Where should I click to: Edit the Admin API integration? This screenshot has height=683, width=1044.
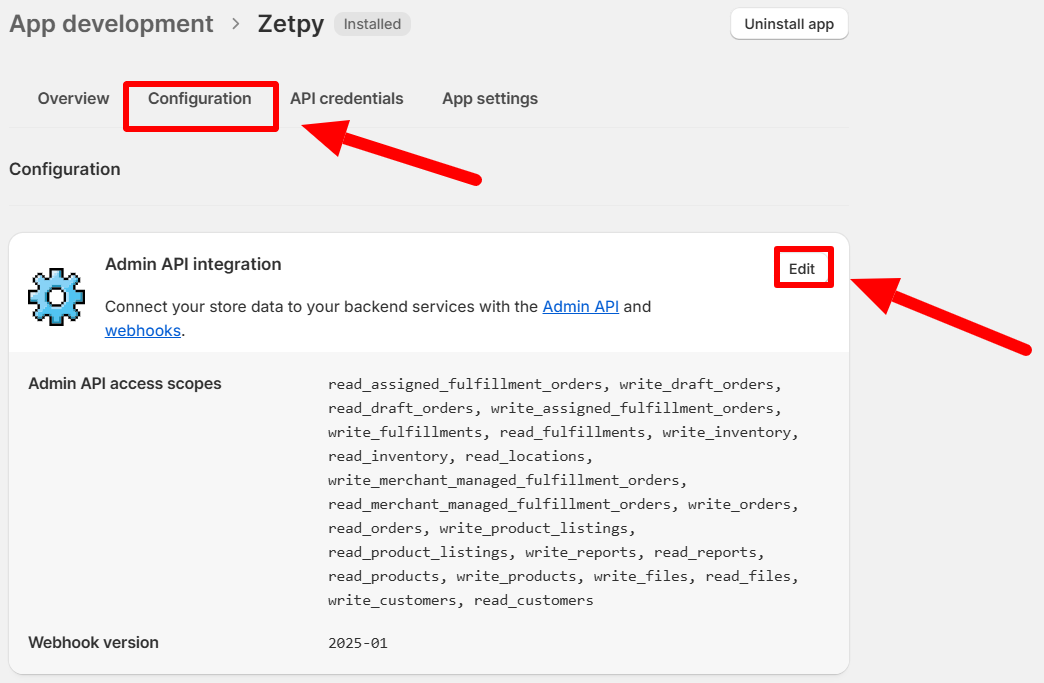point(802,269)
